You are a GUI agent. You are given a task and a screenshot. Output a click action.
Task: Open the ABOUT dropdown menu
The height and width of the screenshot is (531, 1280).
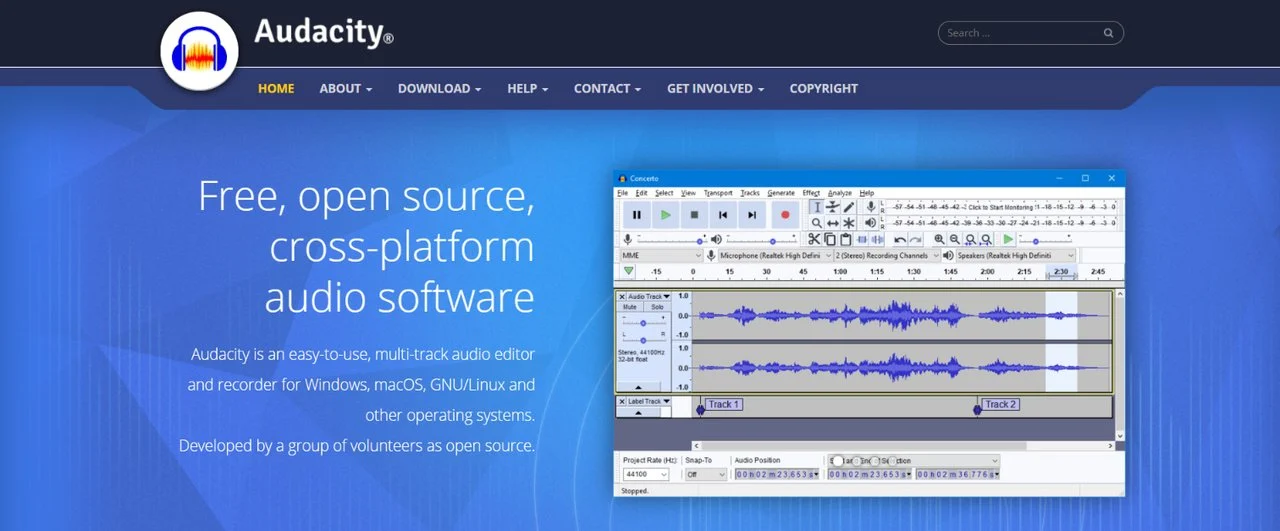click(346, 88)
